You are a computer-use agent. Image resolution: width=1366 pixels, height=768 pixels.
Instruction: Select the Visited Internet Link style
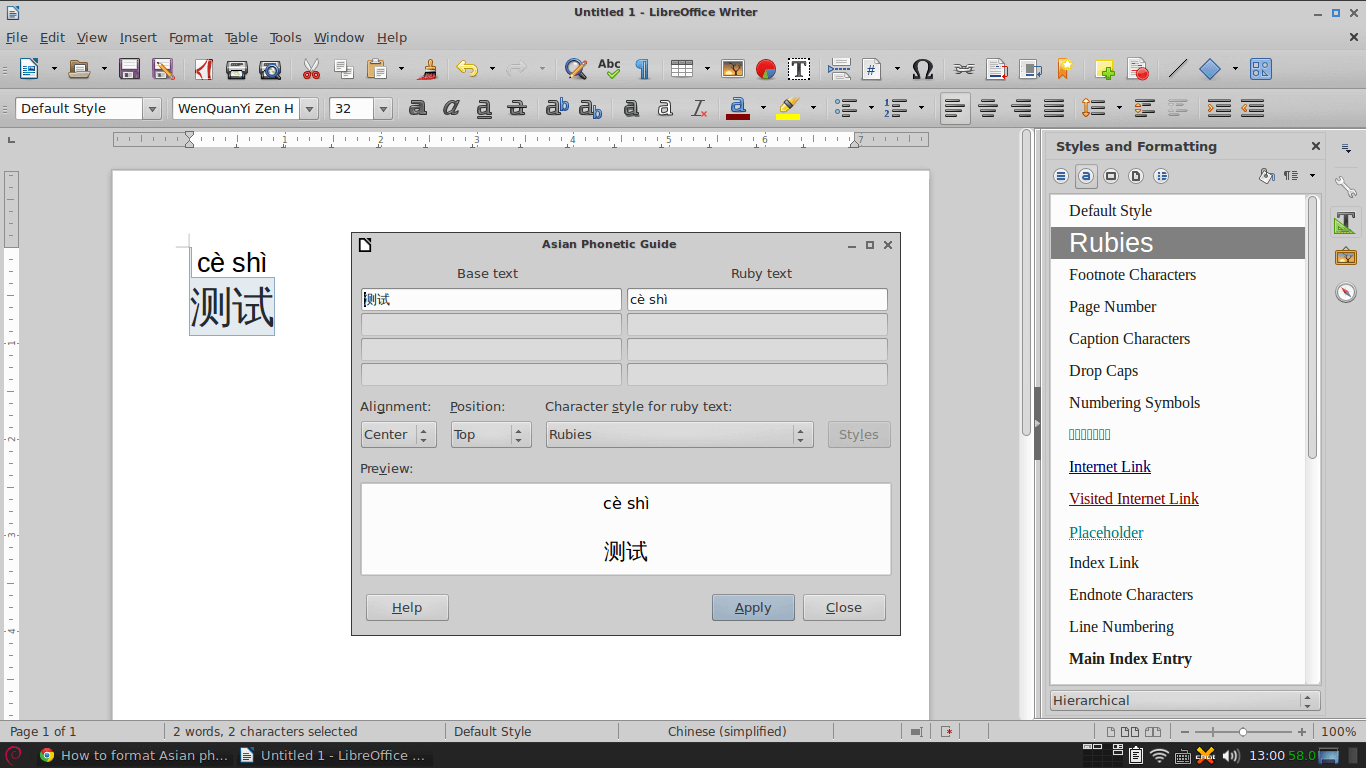pos(1134,499)
